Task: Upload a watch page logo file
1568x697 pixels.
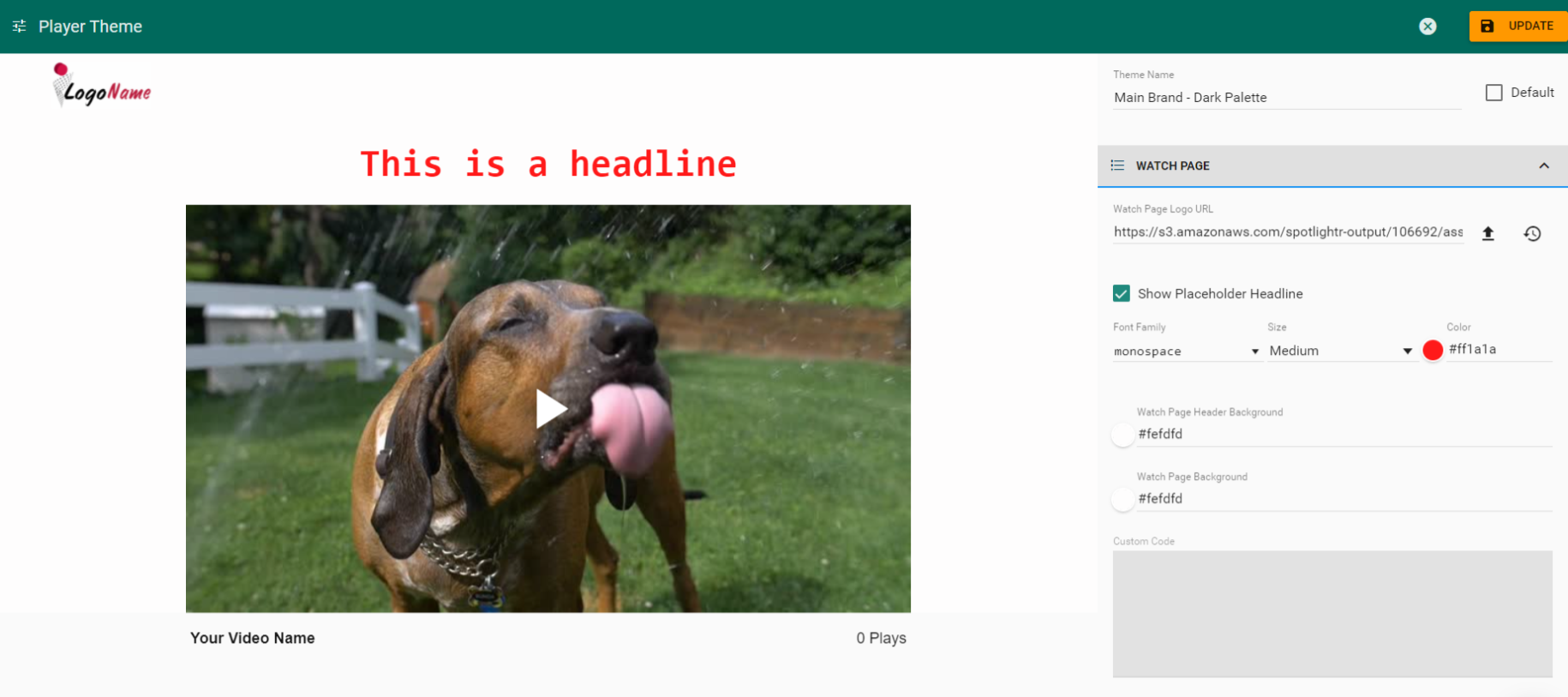Action: click(1488, 233)
